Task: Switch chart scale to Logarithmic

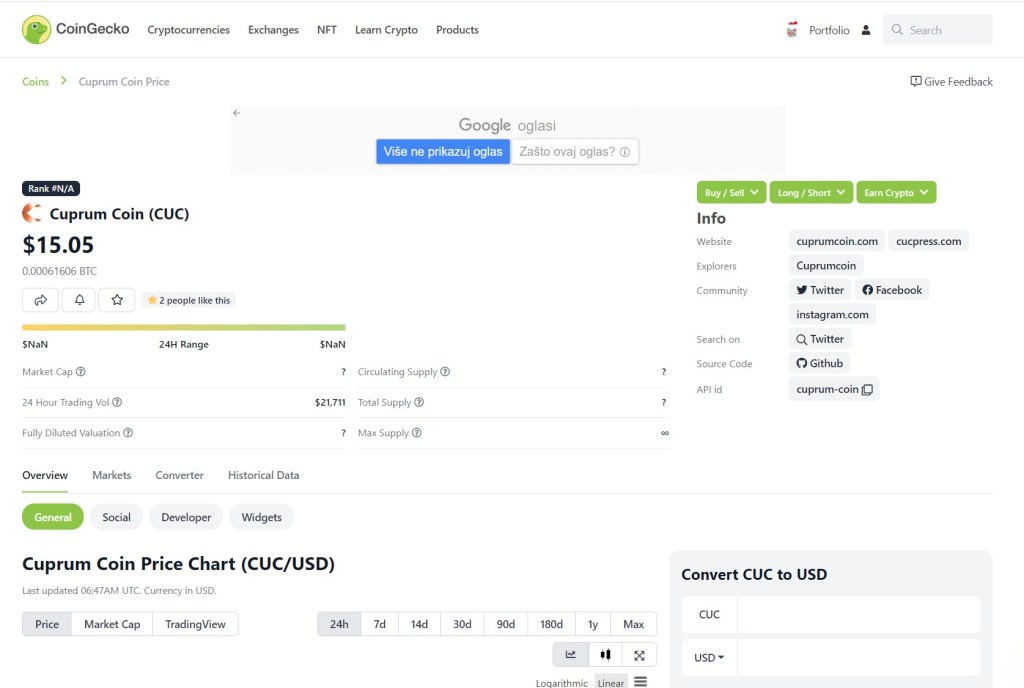Action: [561, 682]
